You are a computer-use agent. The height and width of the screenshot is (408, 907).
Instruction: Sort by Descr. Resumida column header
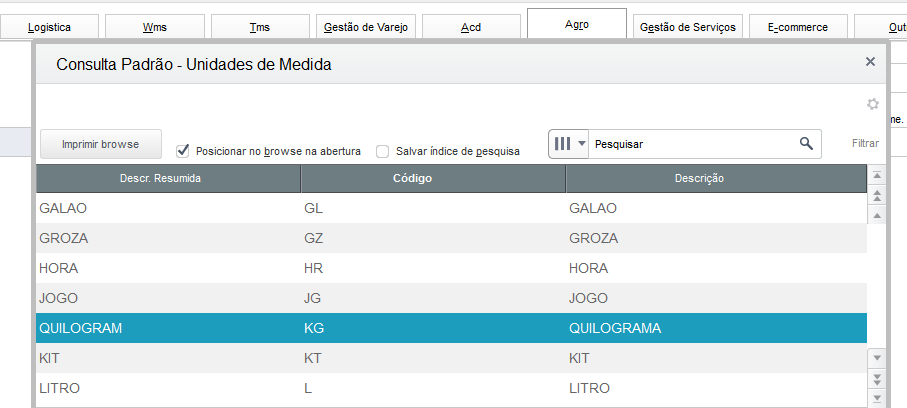point(168,179)
